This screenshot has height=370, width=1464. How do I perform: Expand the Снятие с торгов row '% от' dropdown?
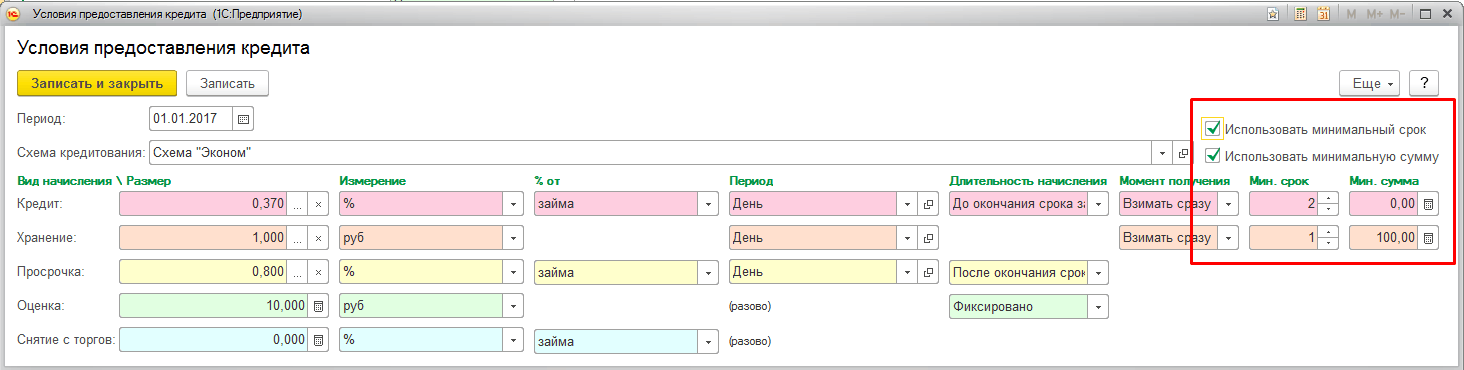tap(709, 340)
